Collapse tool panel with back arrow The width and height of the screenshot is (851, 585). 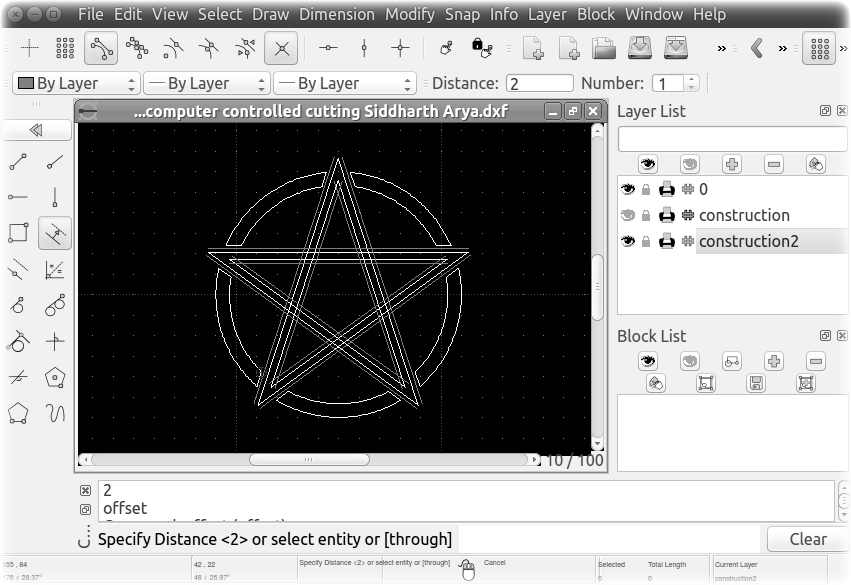(36, 130)
